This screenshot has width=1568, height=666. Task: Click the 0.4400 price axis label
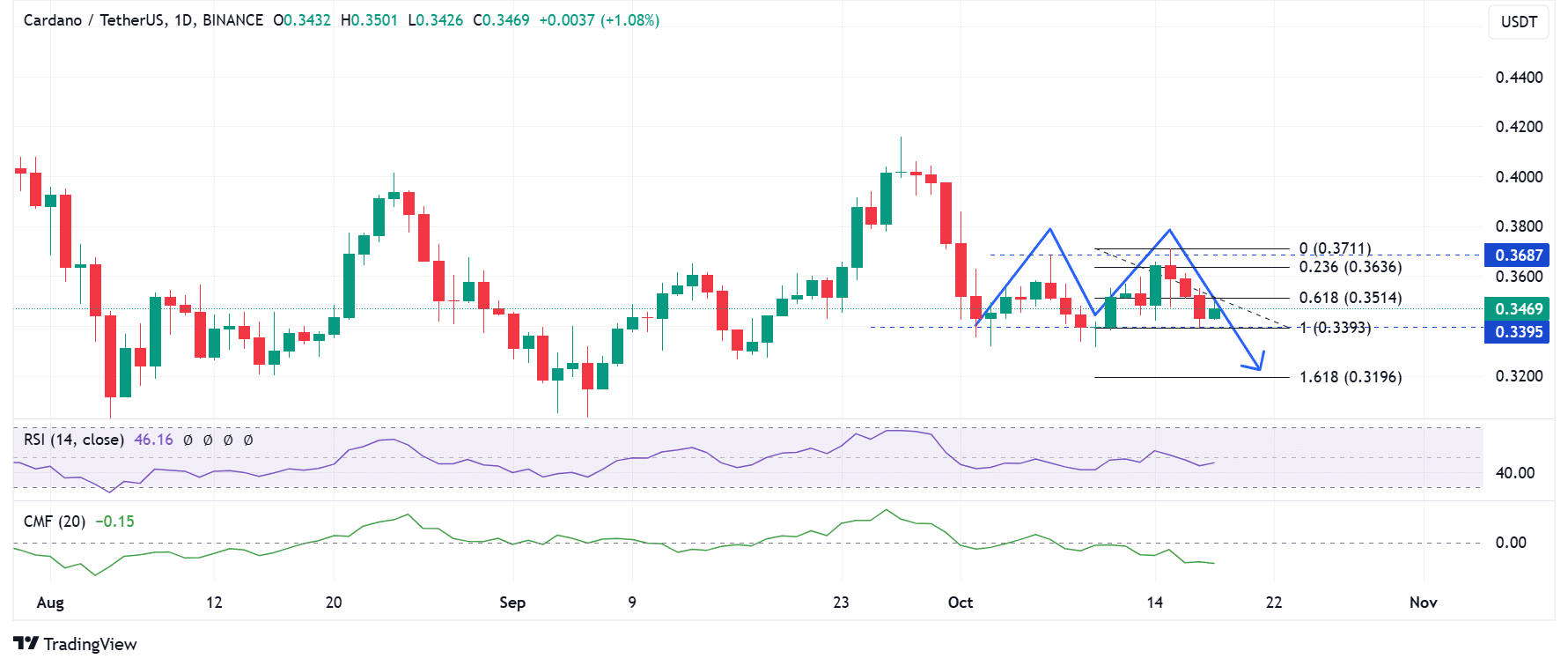coord(1520,78)
